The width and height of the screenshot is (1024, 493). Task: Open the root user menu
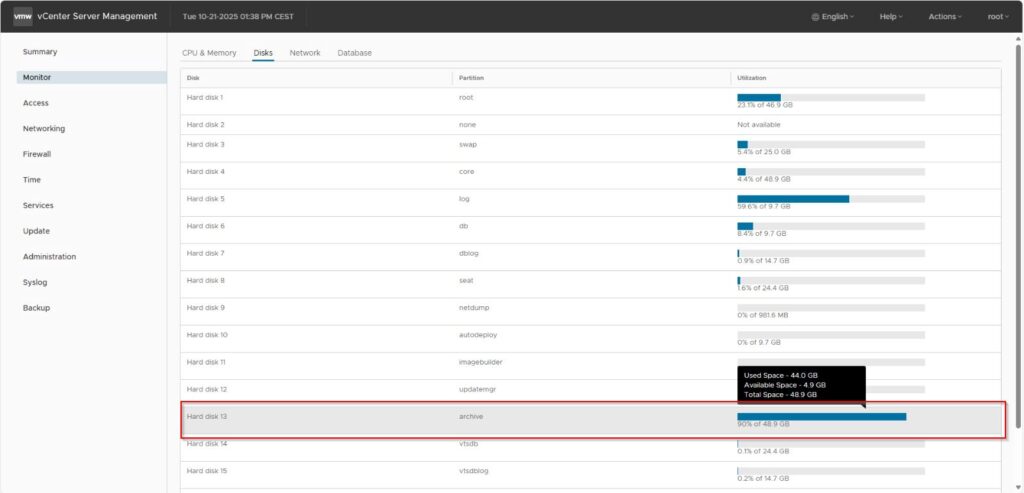click(997, 17)
